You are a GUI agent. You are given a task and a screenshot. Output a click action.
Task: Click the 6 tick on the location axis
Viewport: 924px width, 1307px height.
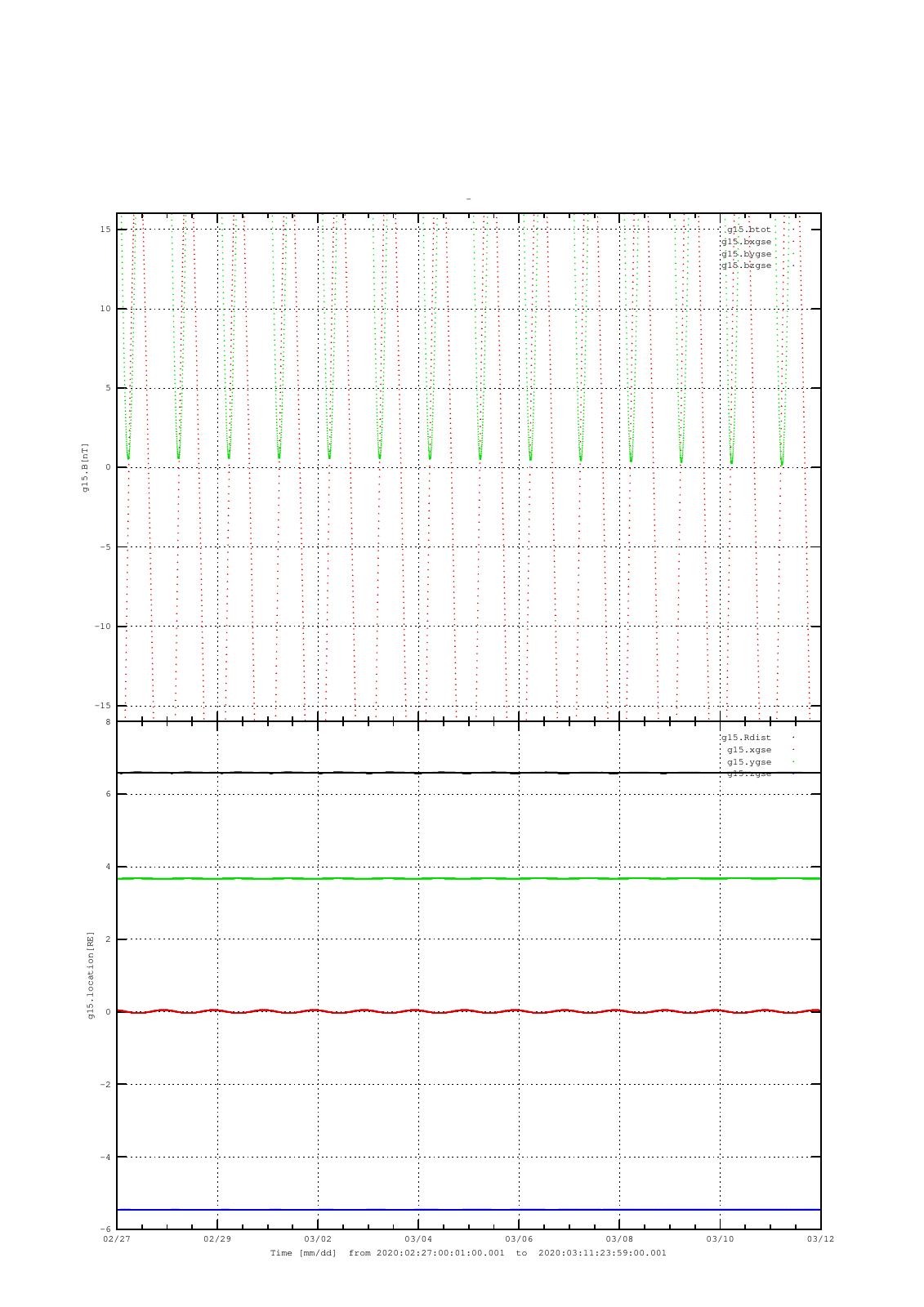(108, 794)
